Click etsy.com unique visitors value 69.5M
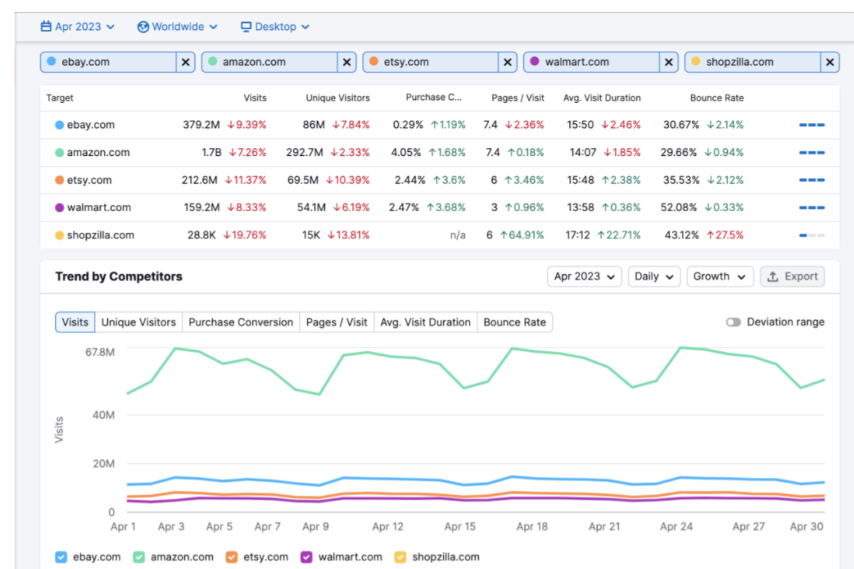The height and width of the screenshot is (569, 854). [303, 180]
